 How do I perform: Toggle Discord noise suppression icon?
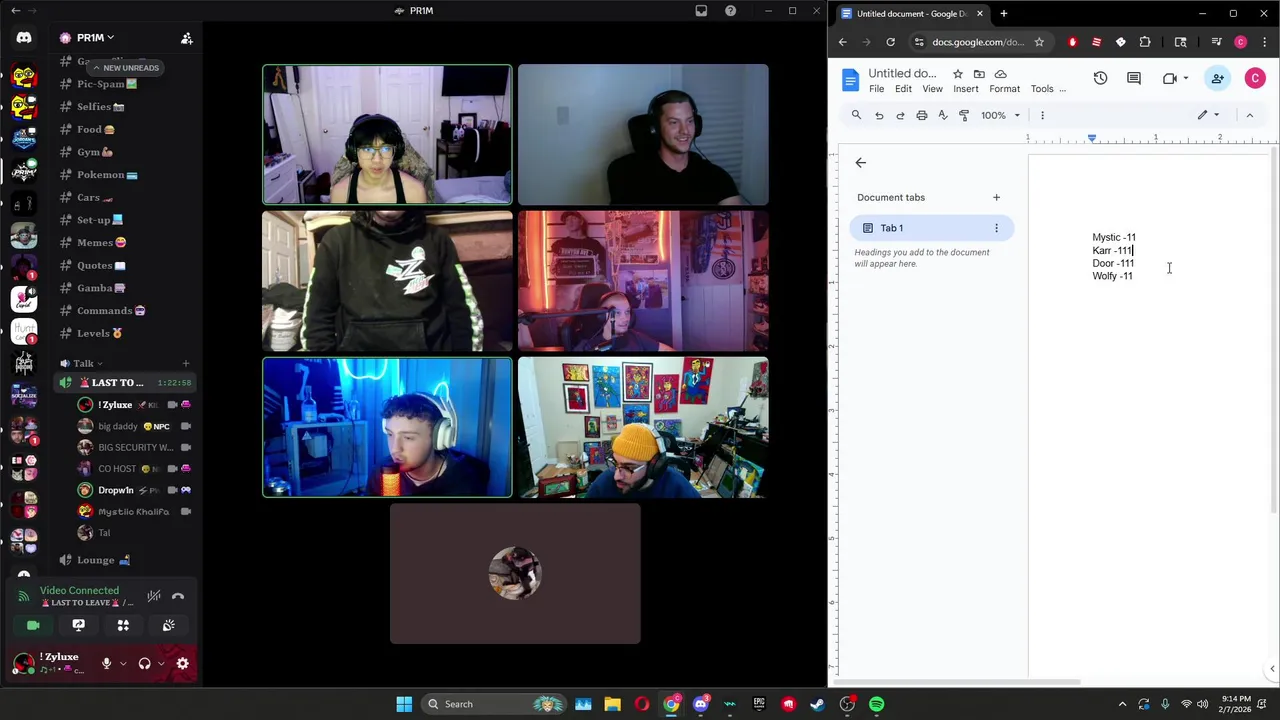[153, 596]
